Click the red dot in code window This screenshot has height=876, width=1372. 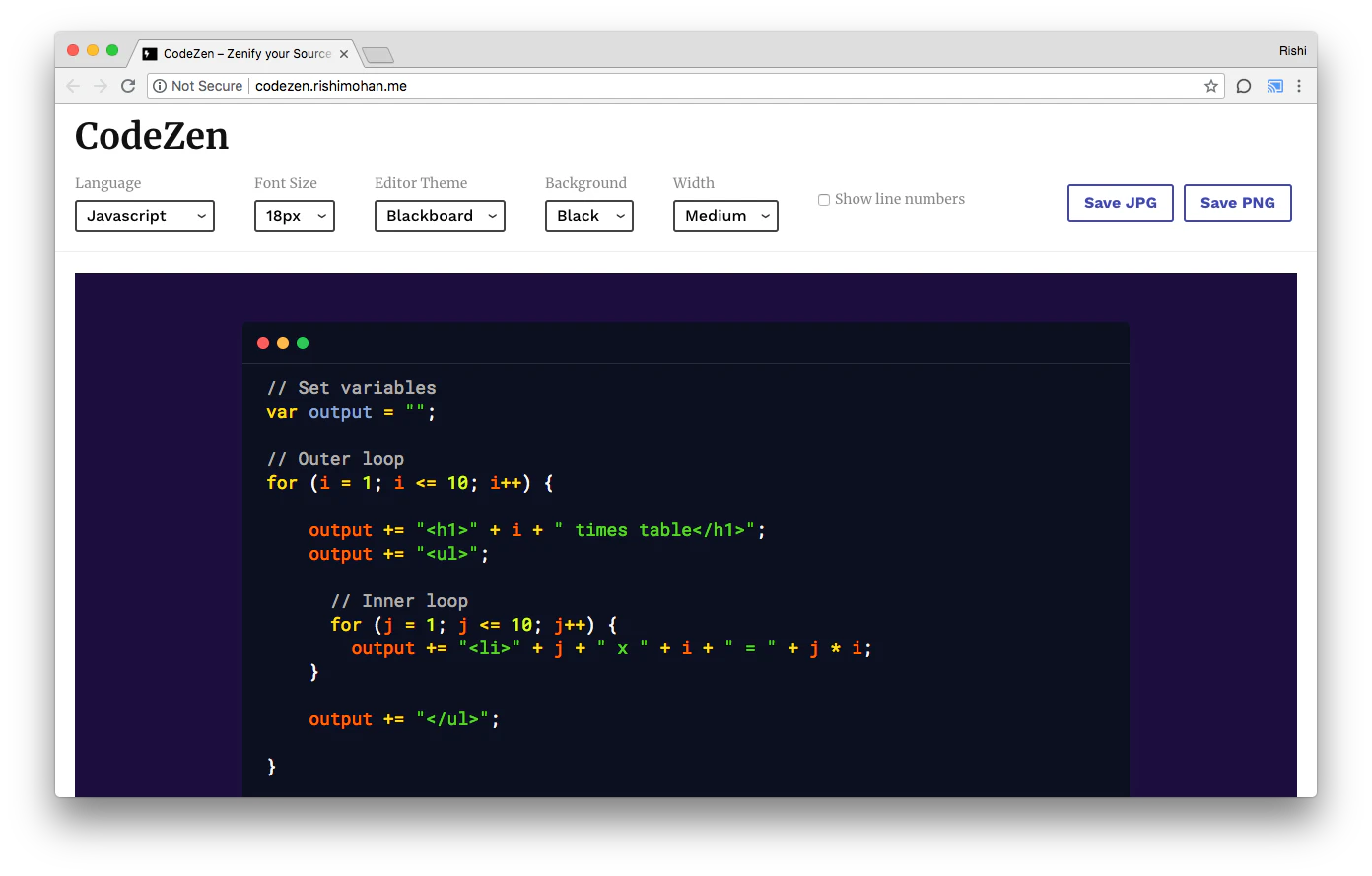click(x=263, y=343)
